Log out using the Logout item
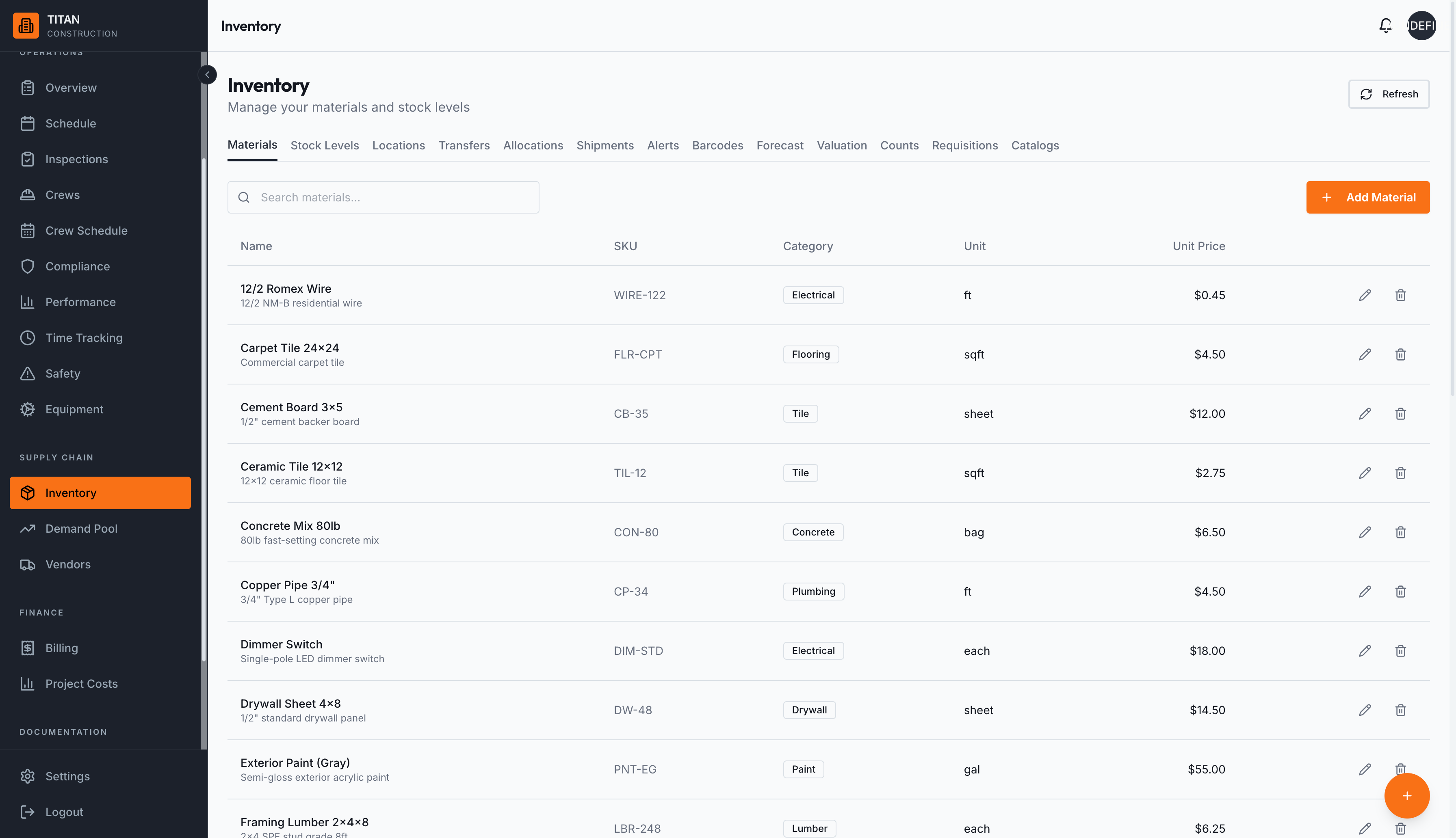Screen dimensions: 1456x838 pyautogui.click(x=100, y=812)
